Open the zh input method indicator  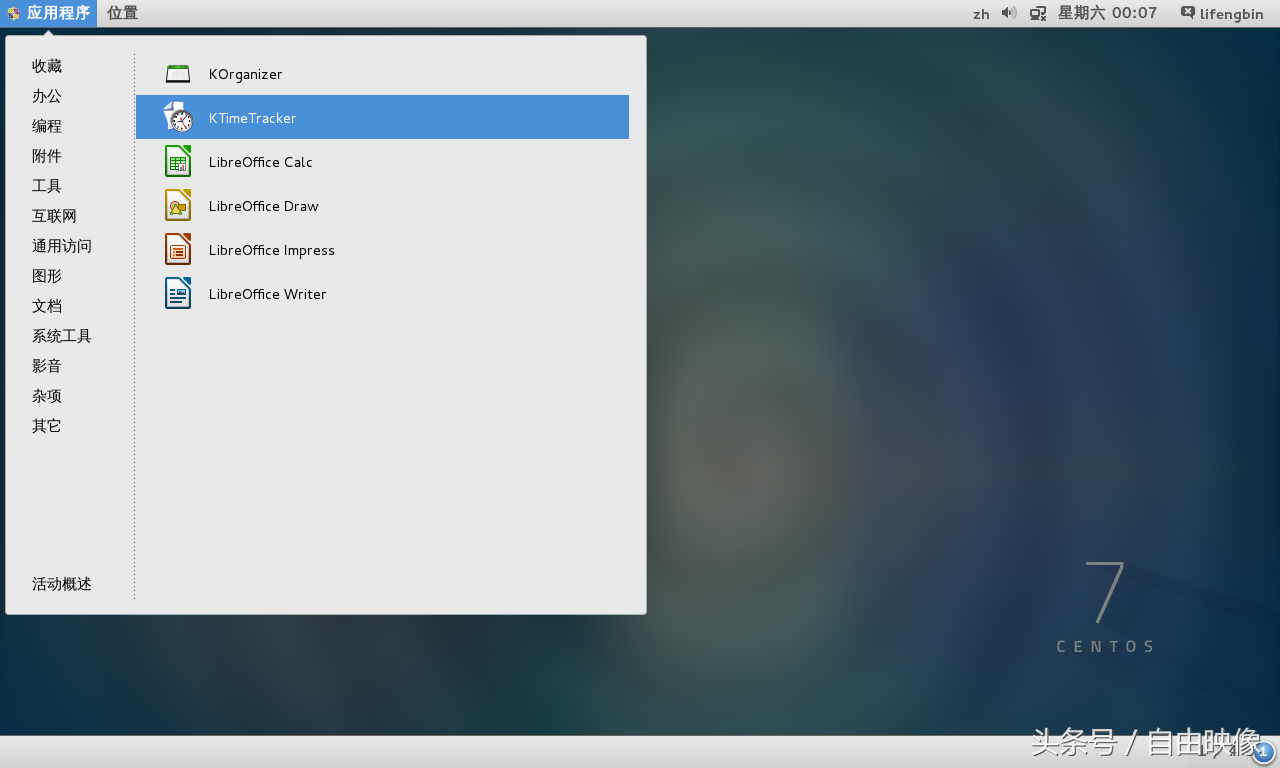click(x=981, y=14)
